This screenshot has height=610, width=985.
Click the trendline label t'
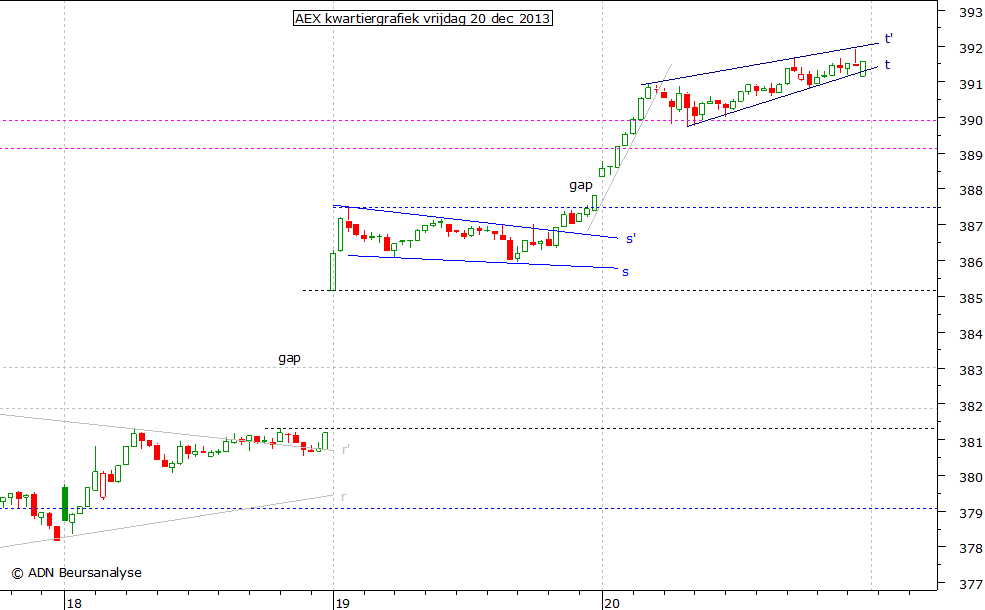pos(889,38)
